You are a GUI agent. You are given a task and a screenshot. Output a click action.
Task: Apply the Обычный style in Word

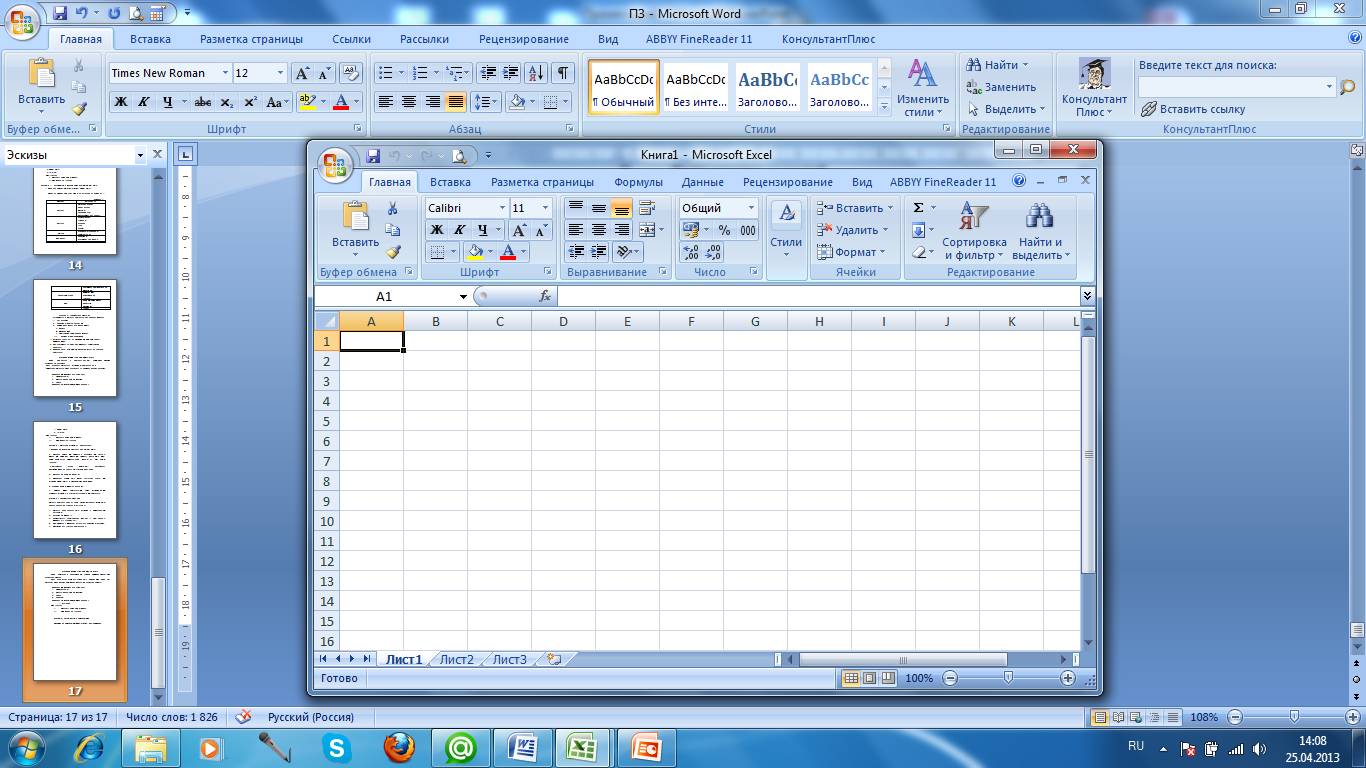point(624,88)
